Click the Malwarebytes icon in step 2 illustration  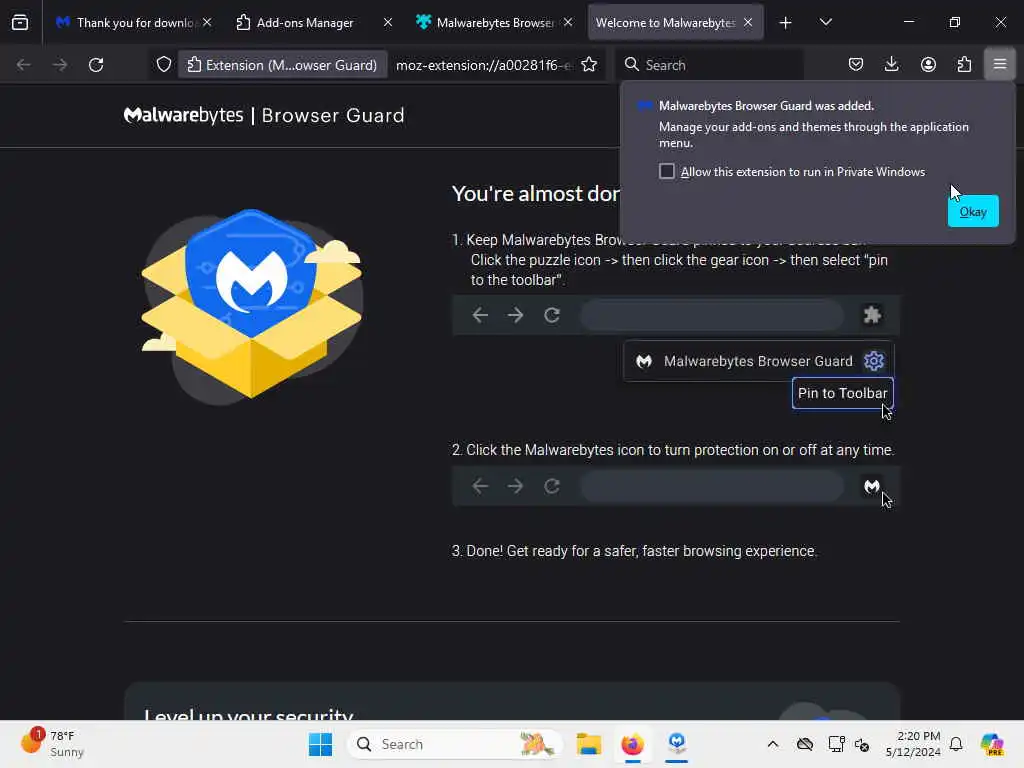(x=872, y=487)
